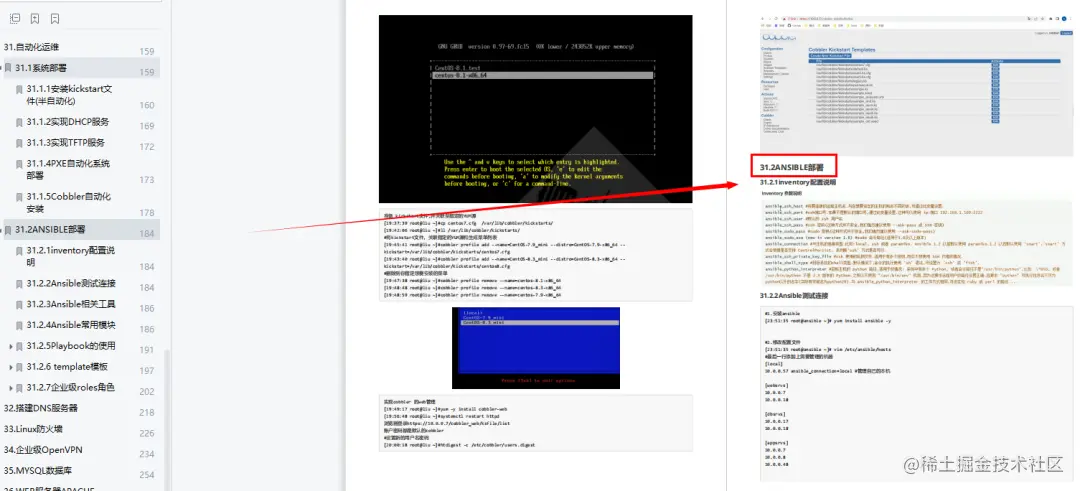Screen dimensions: 1080x491
Task: Open 31.2.1inventory配置说明 outline entry
Action: tap(71, 256)
